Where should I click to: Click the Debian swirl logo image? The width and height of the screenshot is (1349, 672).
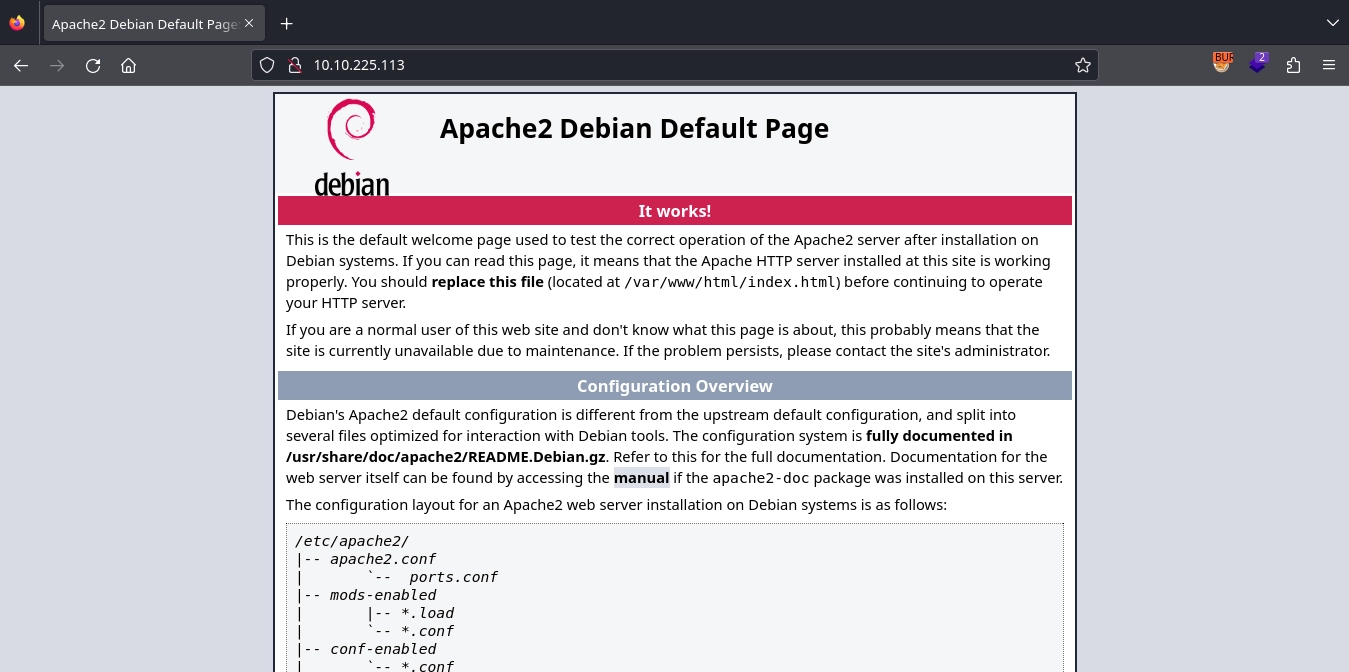[352, 146]
